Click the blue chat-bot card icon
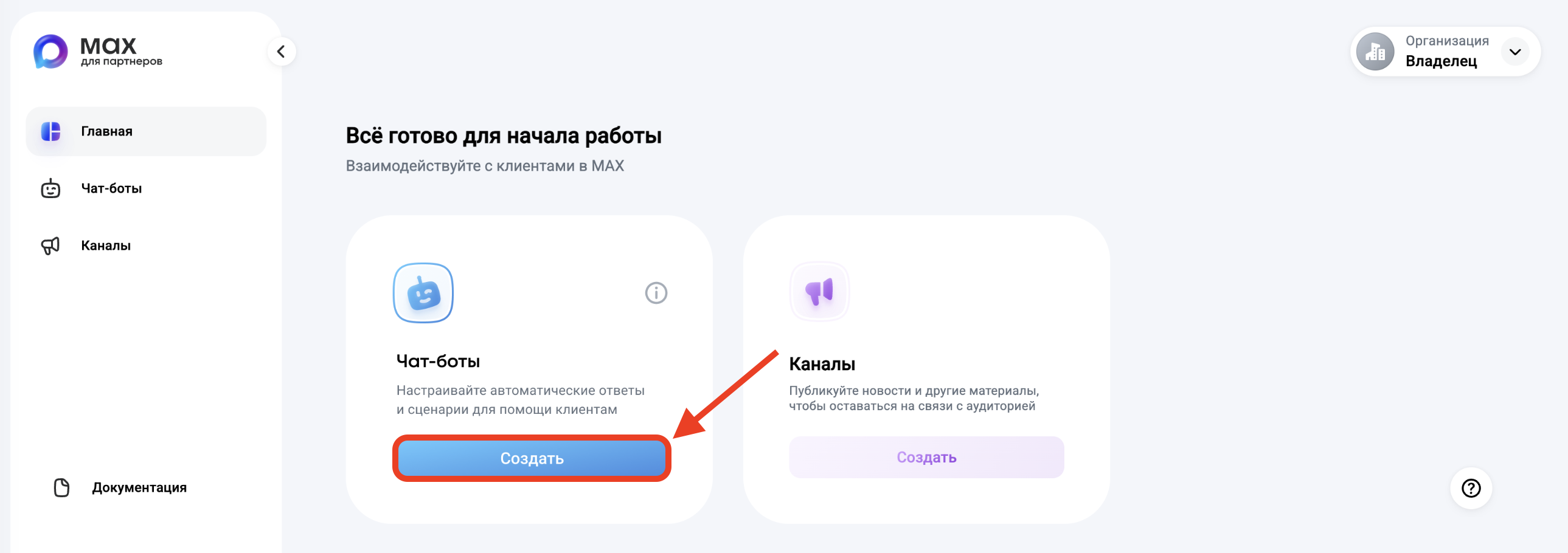This screenshot has width=1568, height=553. [423, 293]
